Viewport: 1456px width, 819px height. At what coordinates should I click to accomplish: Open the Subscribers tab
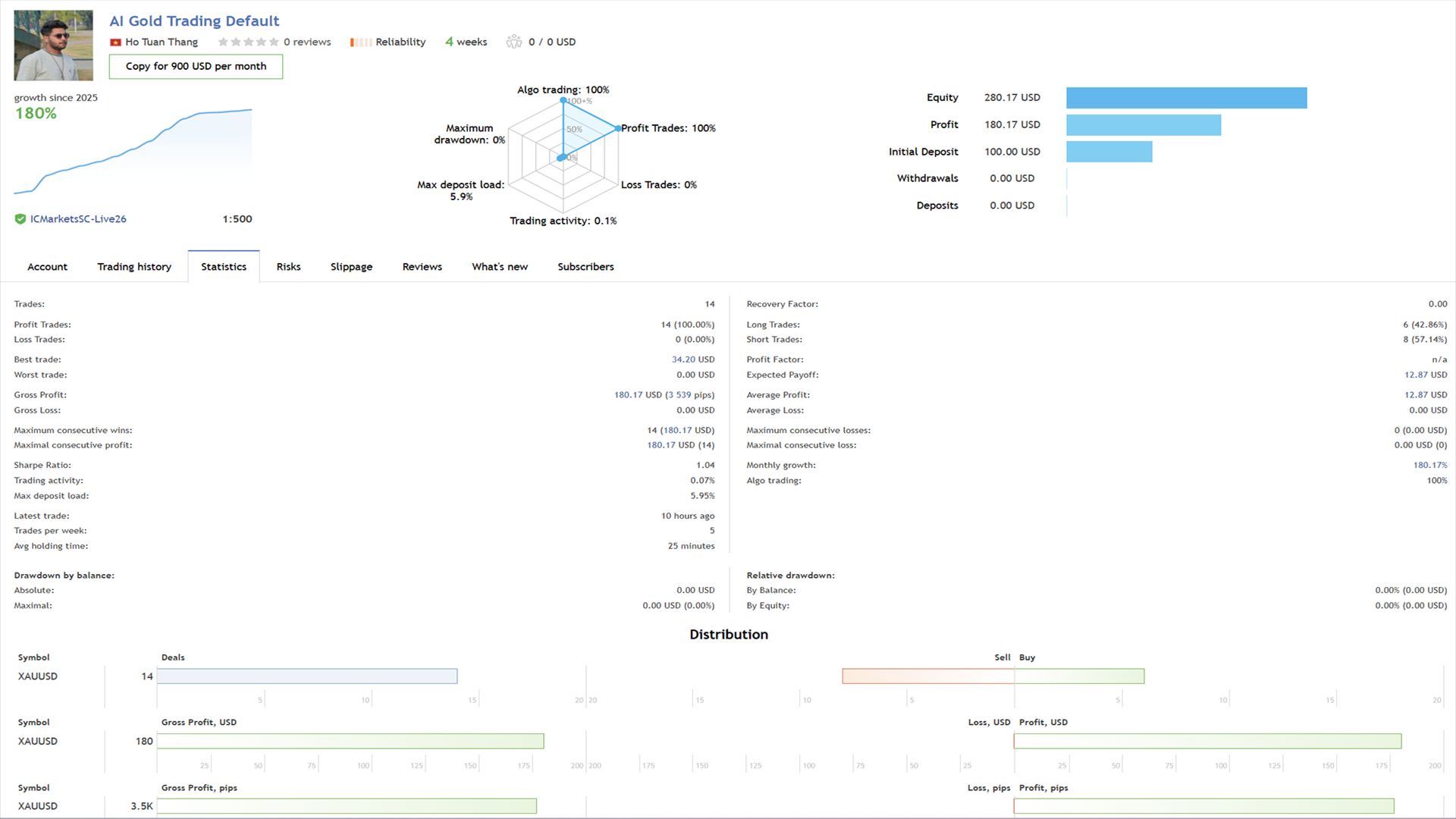tap(585, 267)
